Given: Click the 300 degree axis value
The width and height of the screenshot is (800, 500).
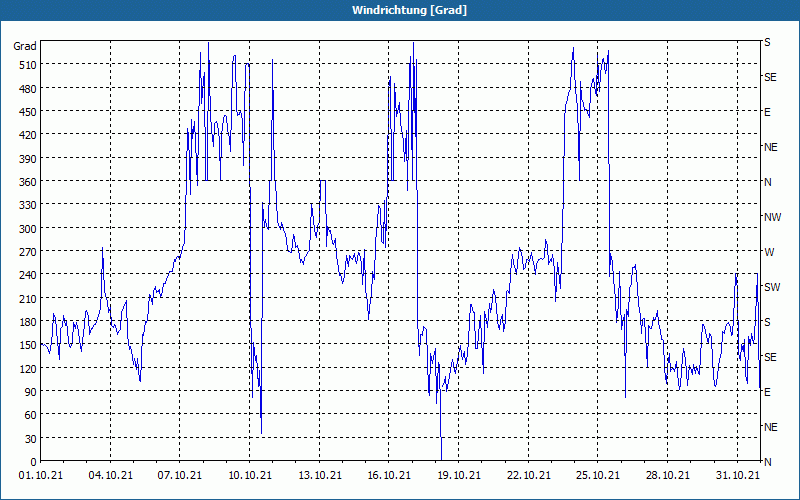Looking at the screenshot, I should point(28,229).
